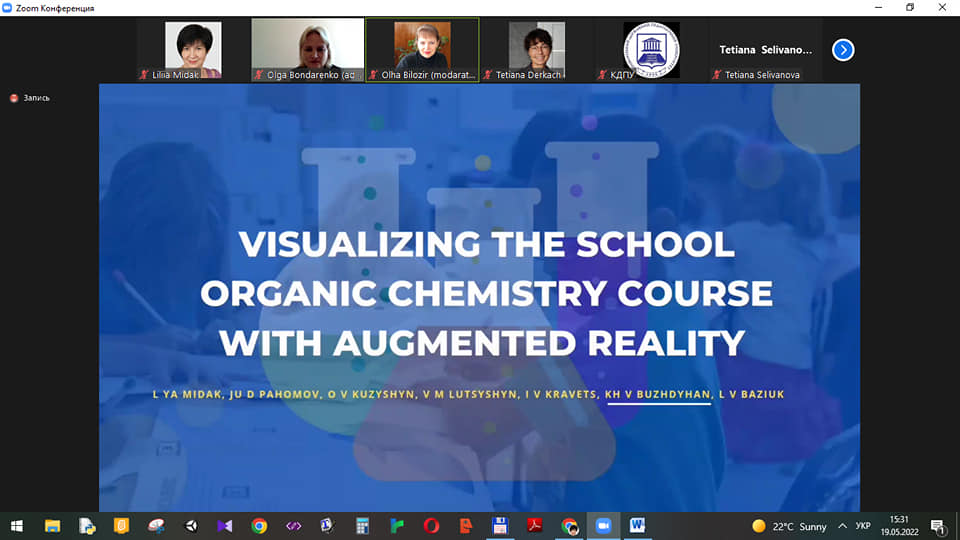Open Zoom from the Windows taskbar
The height and width of the screenshot is (540, 960).
[603, 525]
